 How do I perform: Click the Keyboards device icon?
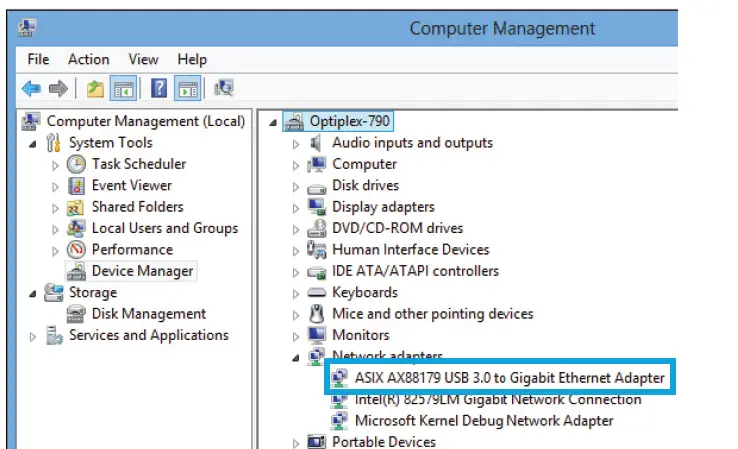317,293
